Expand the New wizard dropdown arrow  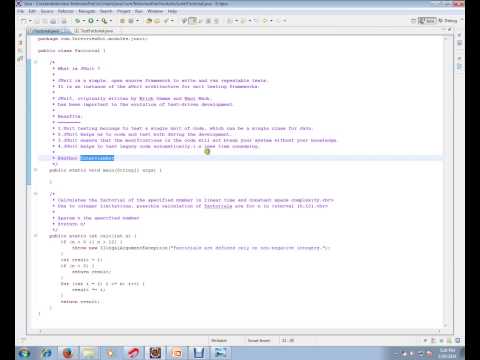[30, 21]
